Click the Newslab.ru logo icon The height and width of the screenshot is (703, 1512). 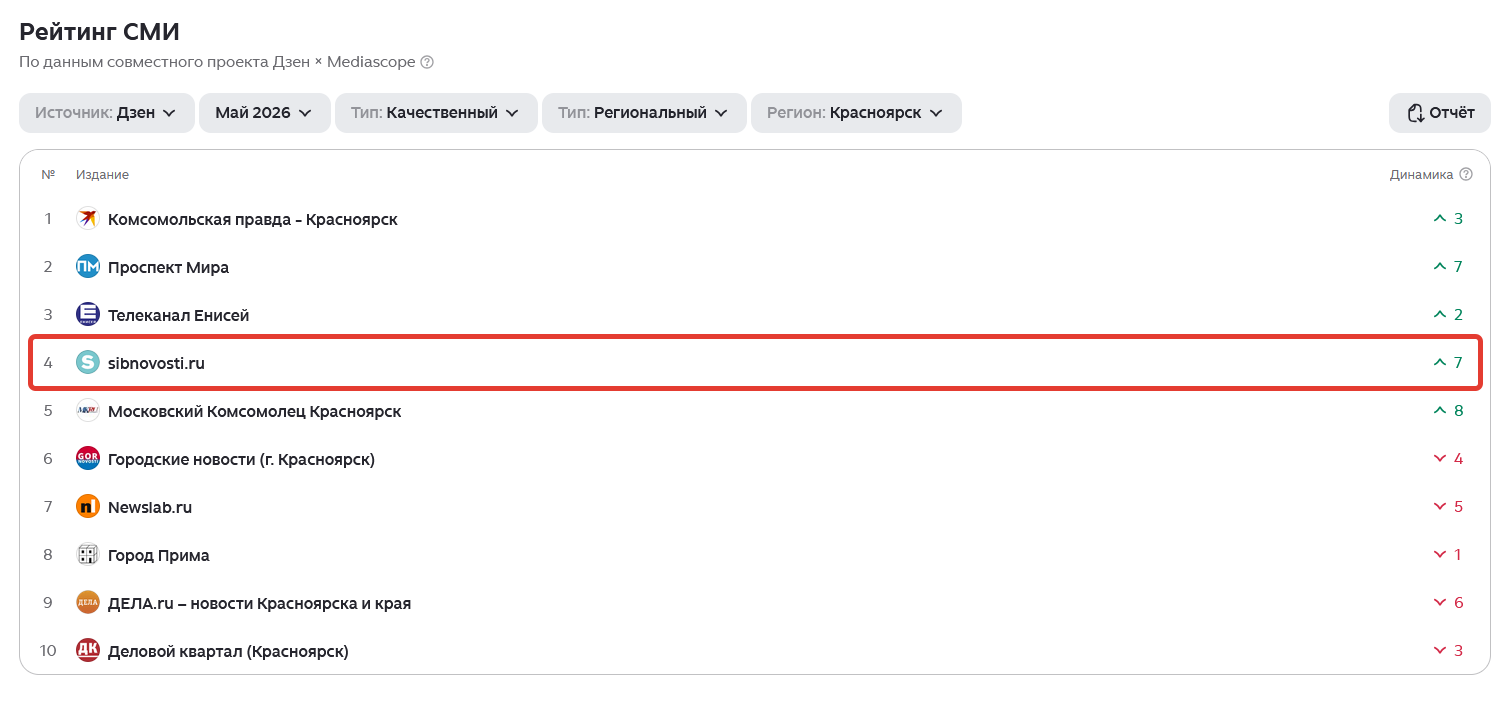tap(88, 507)
